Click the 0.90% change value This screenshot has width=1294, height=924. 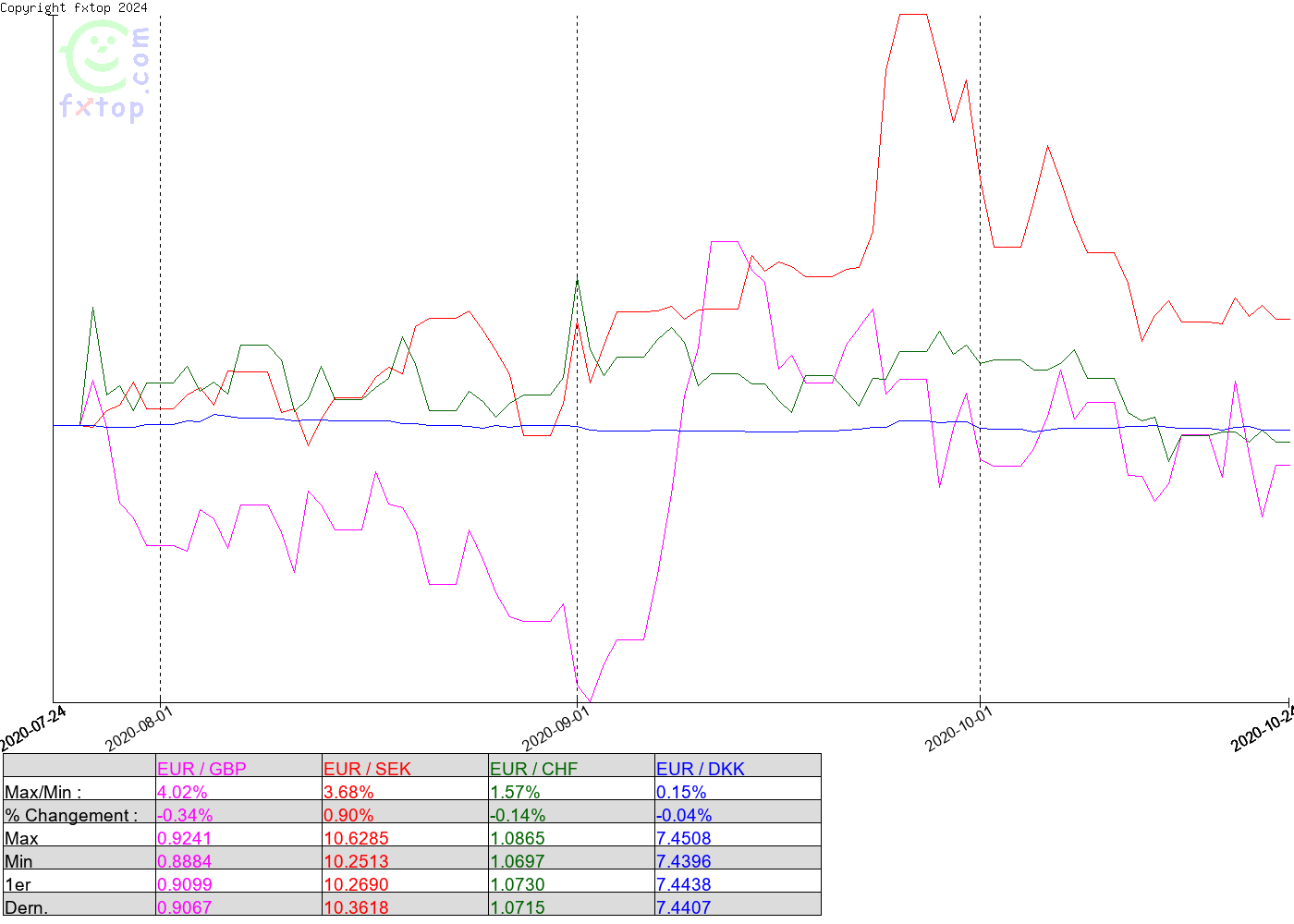click(348, 815)
